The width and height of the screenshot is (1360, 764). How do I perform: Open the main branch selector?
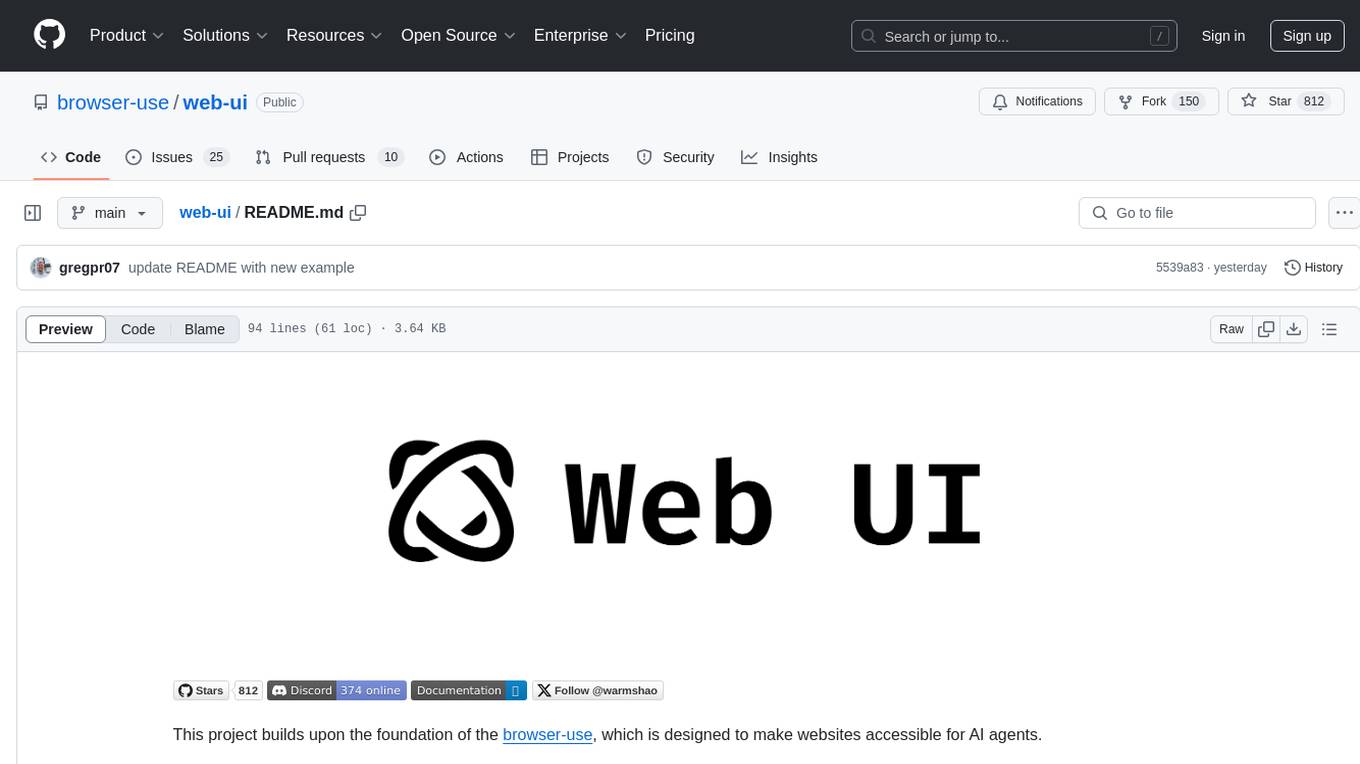[110, 213]
